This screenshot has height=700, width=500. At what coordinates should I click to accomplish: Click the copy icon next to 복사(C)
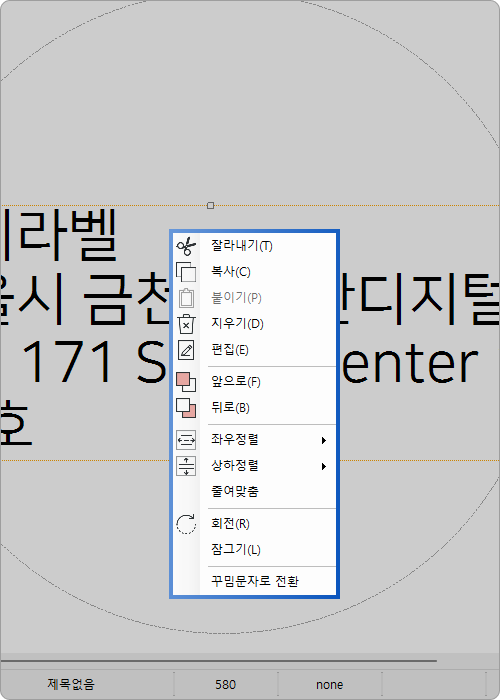point(186,272)
